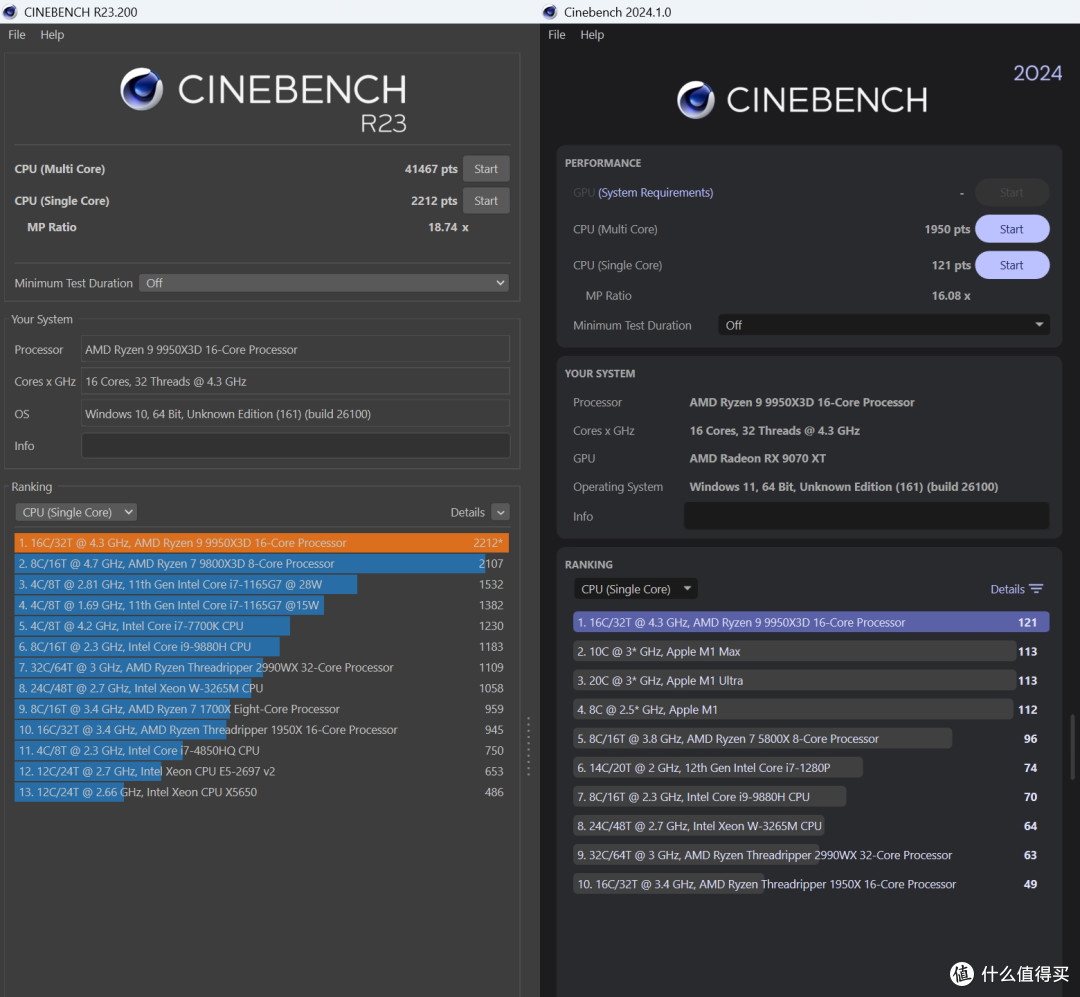1080x997 pixels.
Task: Open File menu in Cinebench R23
Action: point(17,34)
